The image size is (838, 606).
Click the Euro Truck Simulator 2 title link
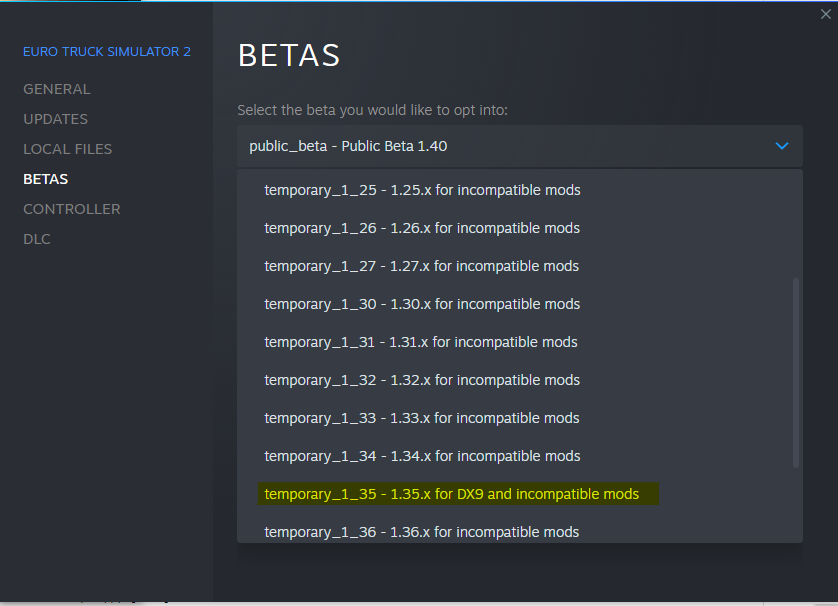(x=107, y=52)
